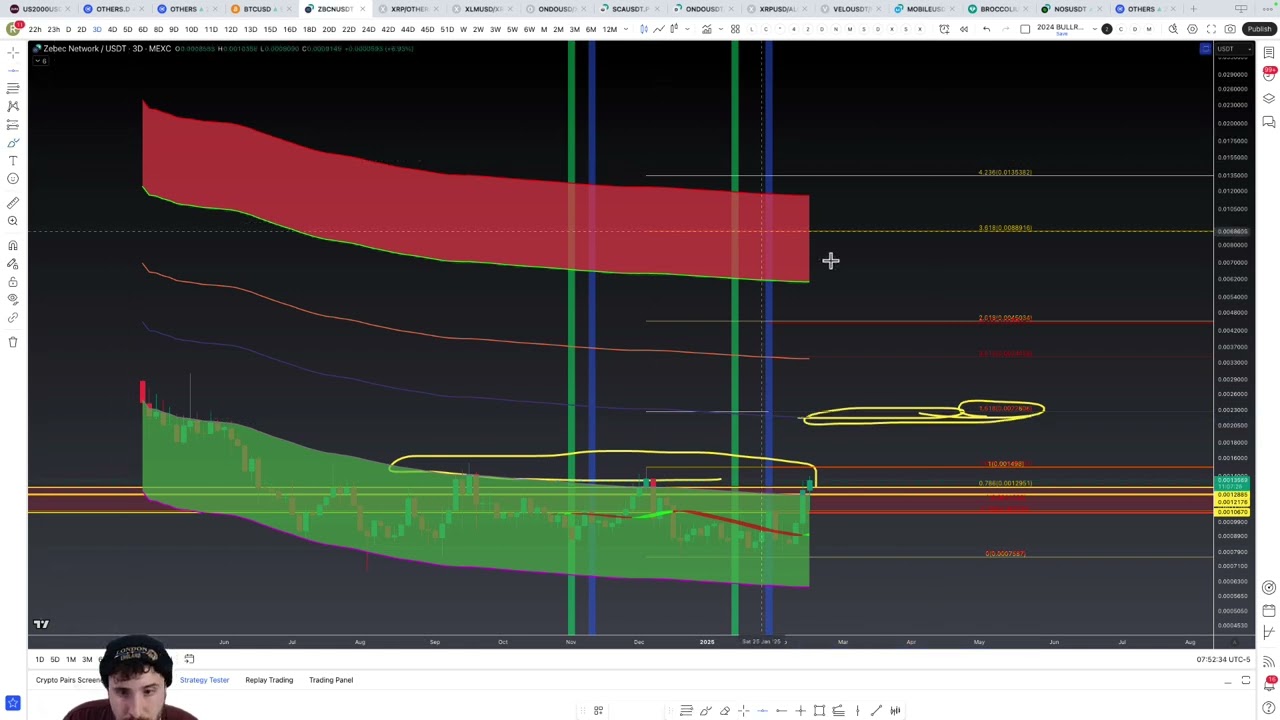1280x720 pixels.
Task: Open the patterns tool in left sidebar
Action: (13, 106)
